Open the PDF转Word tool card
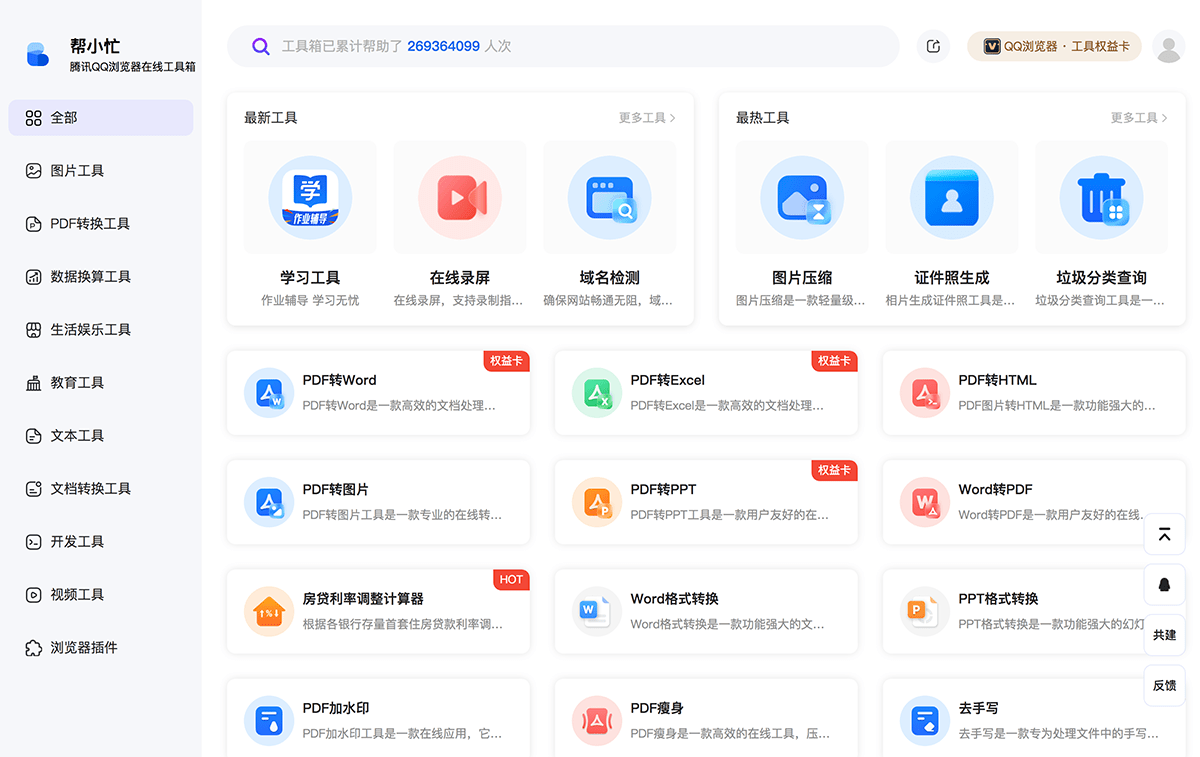 (x=378, y=392)
